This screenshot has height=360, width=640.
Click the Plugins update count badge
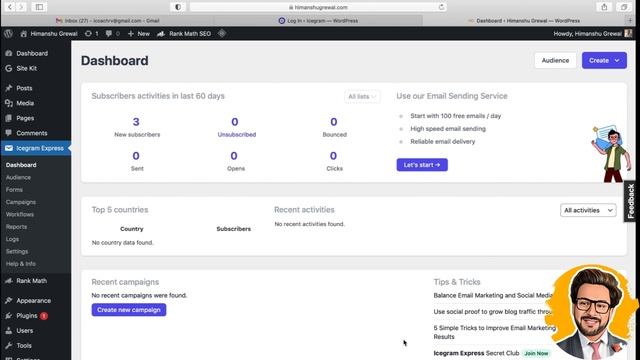pos(44,316)
